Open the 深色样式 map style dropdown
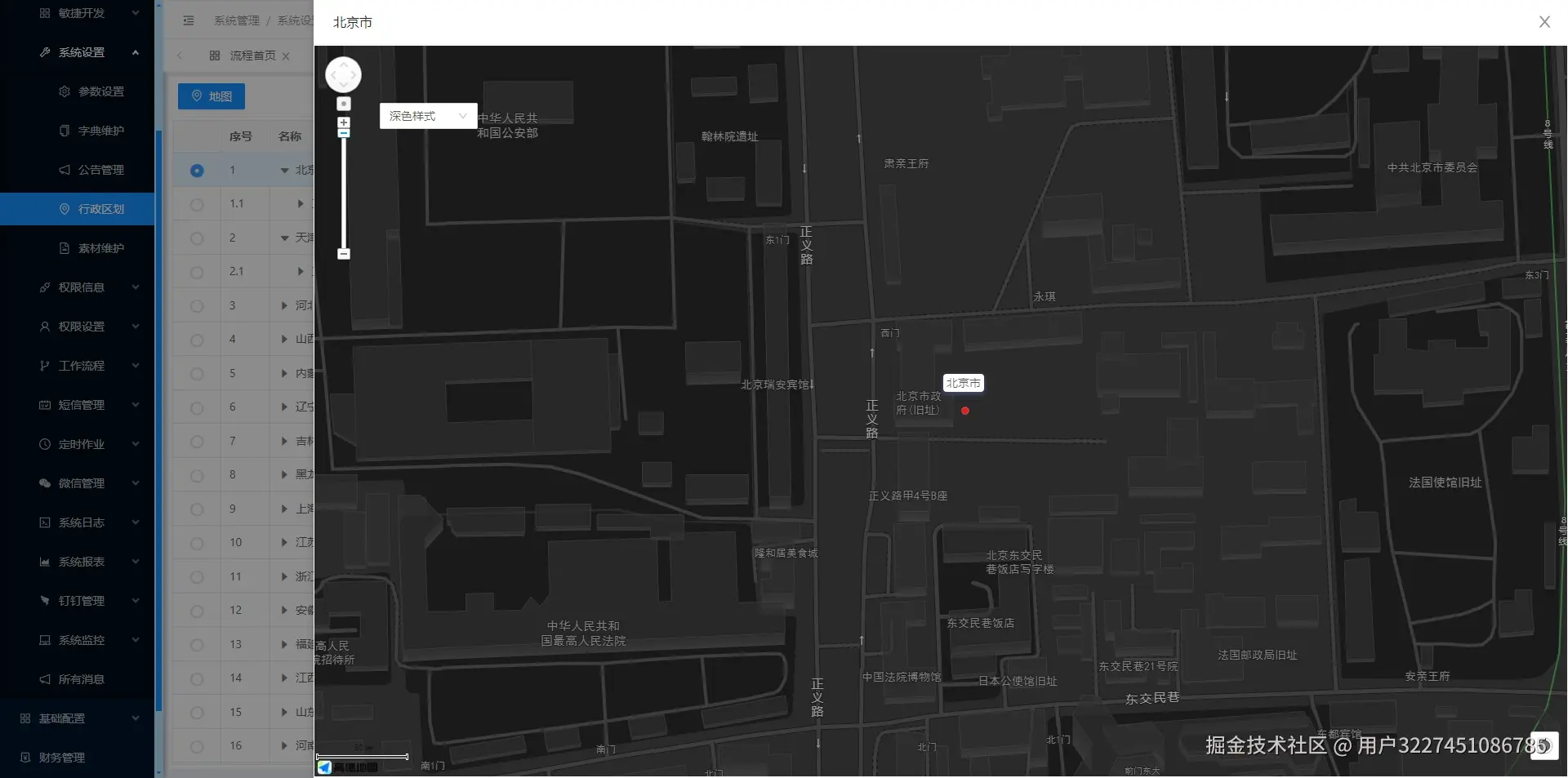 tap(428, 116)
